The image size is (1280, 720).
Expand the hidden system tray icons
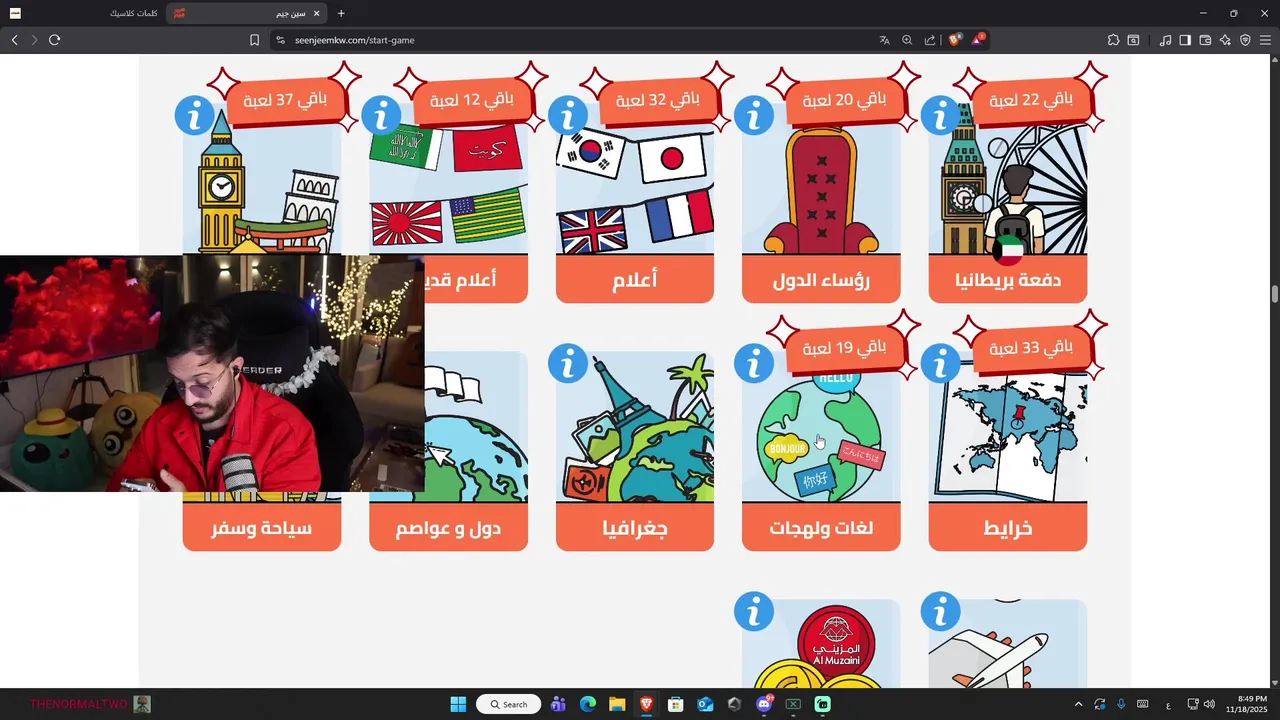coord(1078,704)
